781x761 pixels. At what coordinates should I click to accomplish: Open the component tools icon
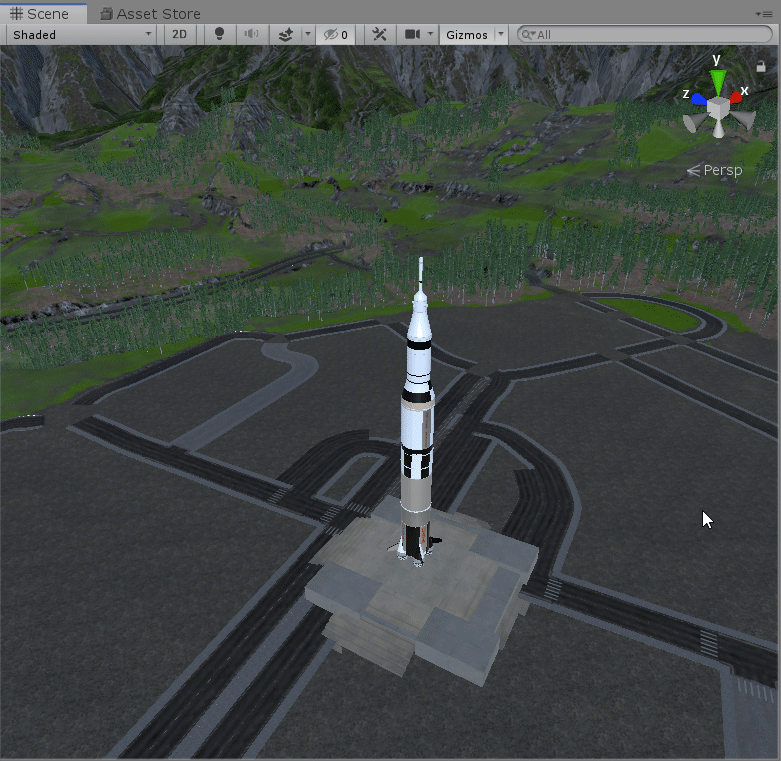[x=379, y=34]
